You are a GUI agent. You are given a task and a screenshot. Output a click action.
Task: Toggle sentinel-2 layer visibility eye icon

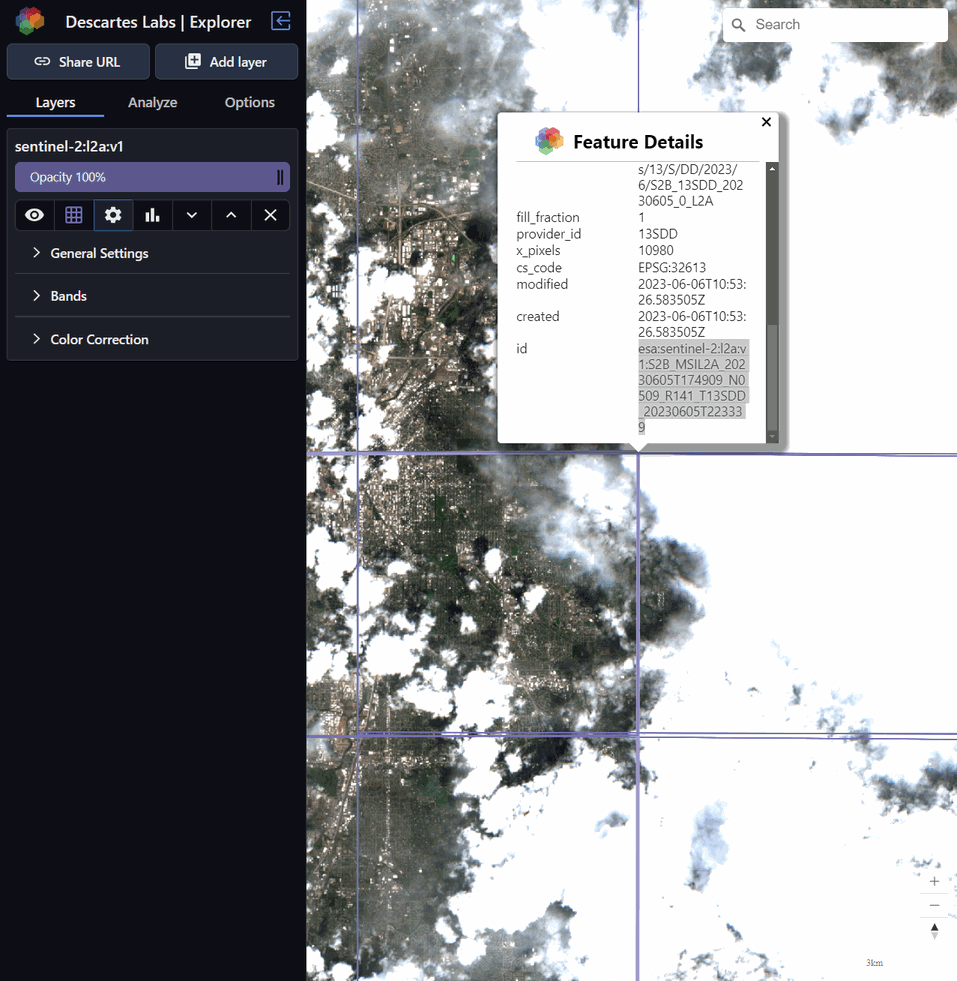[x=35, y=215]
